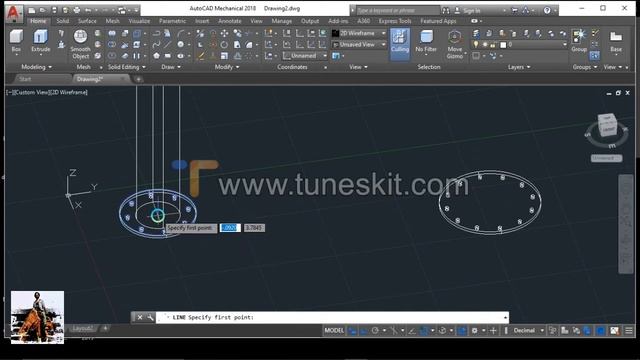Select the Line tool in Draw panel

(168, 44)
